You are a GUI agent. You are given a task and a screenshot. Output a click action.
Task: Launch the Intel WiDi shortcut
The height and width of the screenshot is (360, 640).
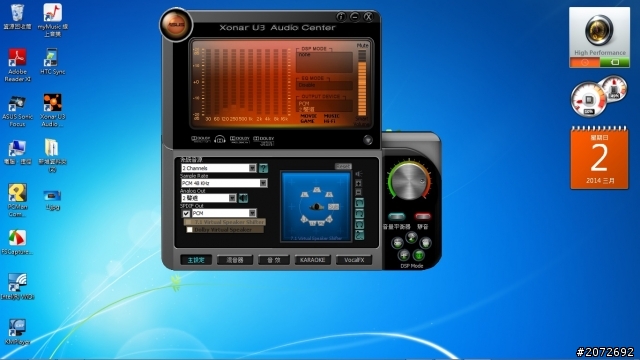(17, 287)
